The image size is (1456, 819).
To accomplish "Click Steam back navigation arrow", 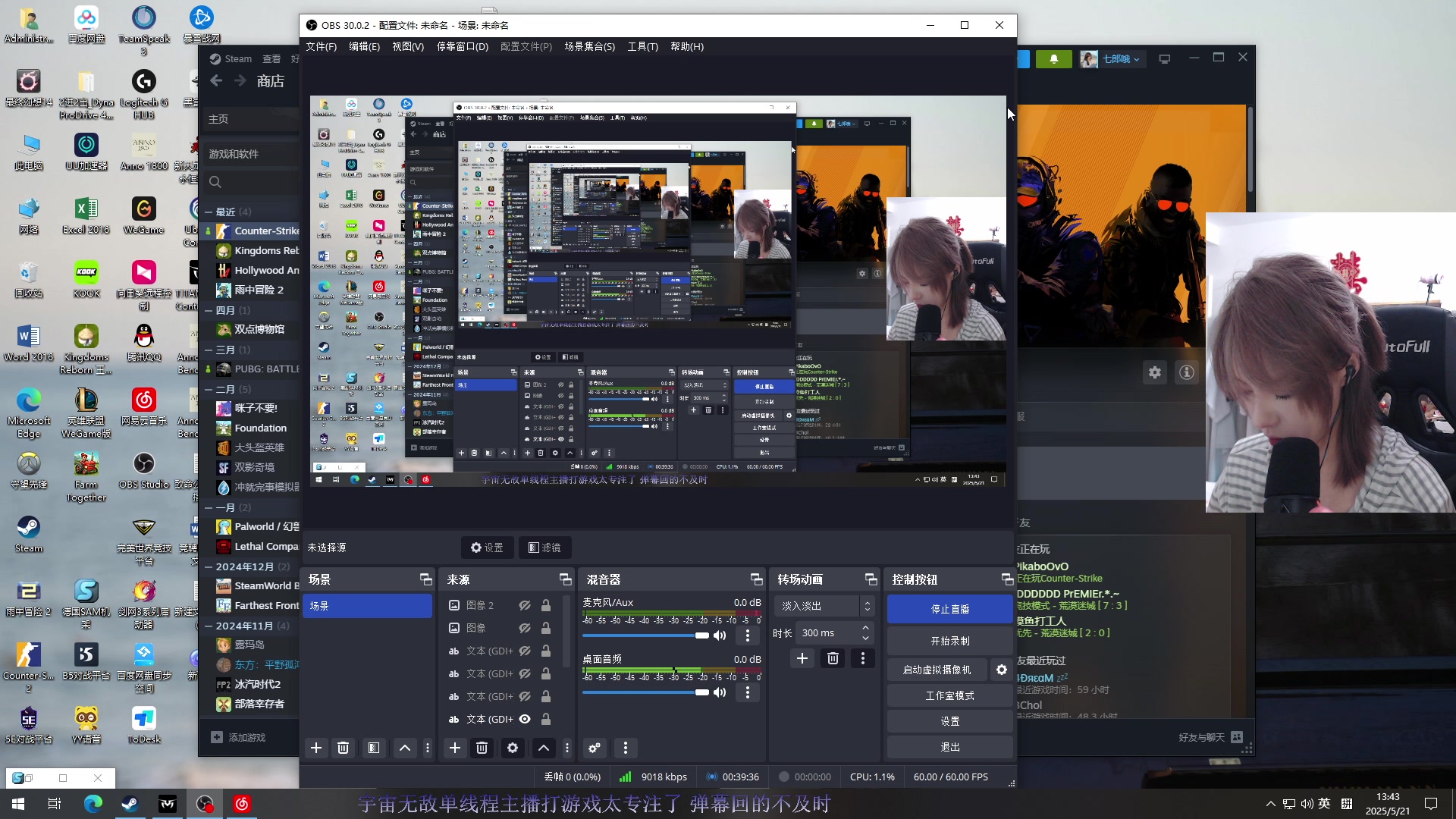I will pyautogui.click(x=216, y=80).
